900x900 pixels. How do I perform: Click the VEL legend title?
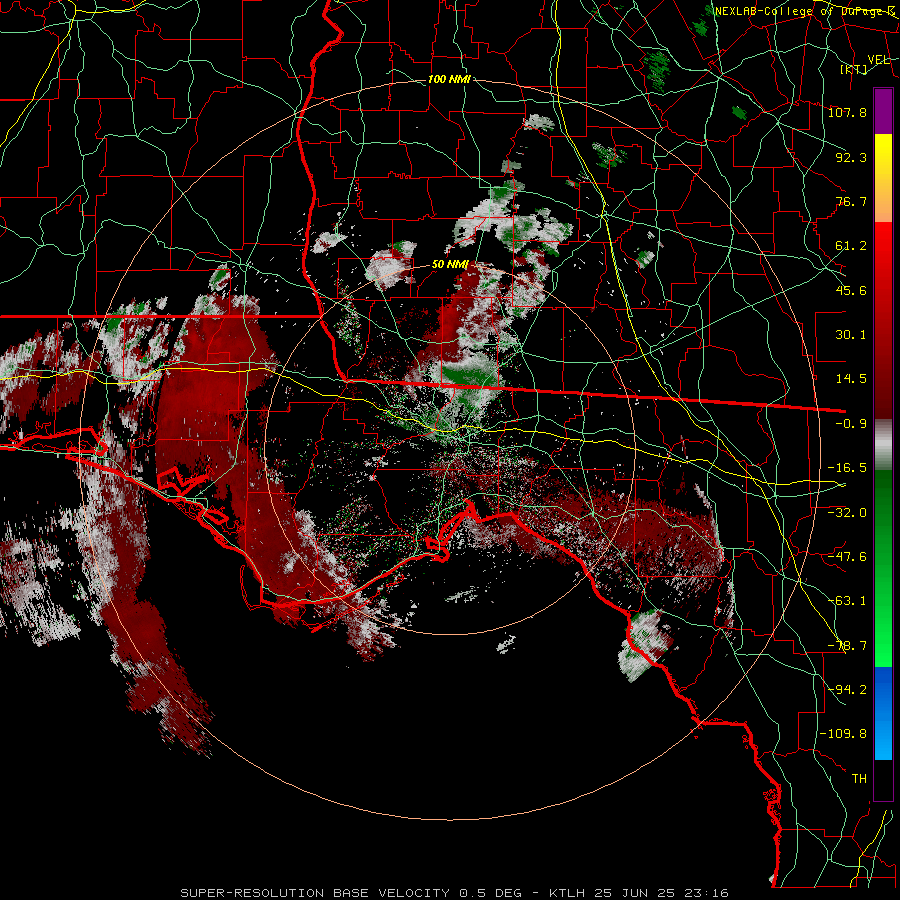pos(878,60)
